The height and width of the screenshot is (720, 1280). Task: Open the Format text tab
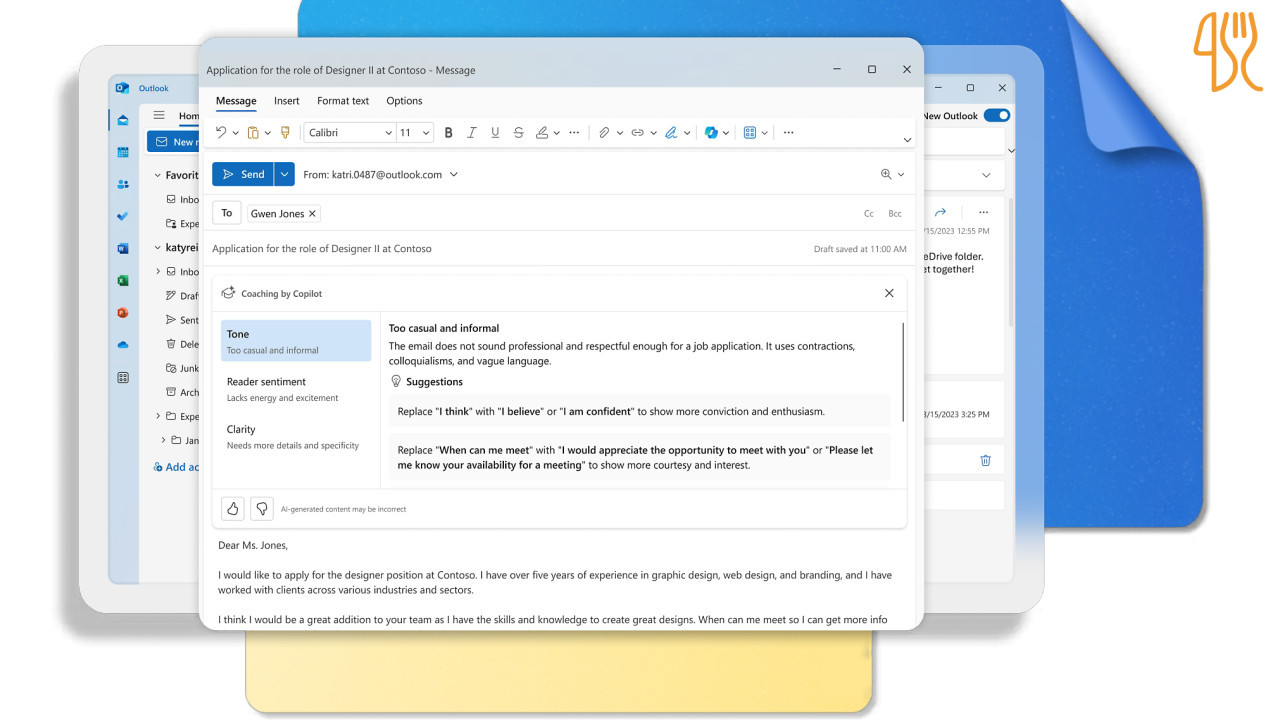click(343, 101)
